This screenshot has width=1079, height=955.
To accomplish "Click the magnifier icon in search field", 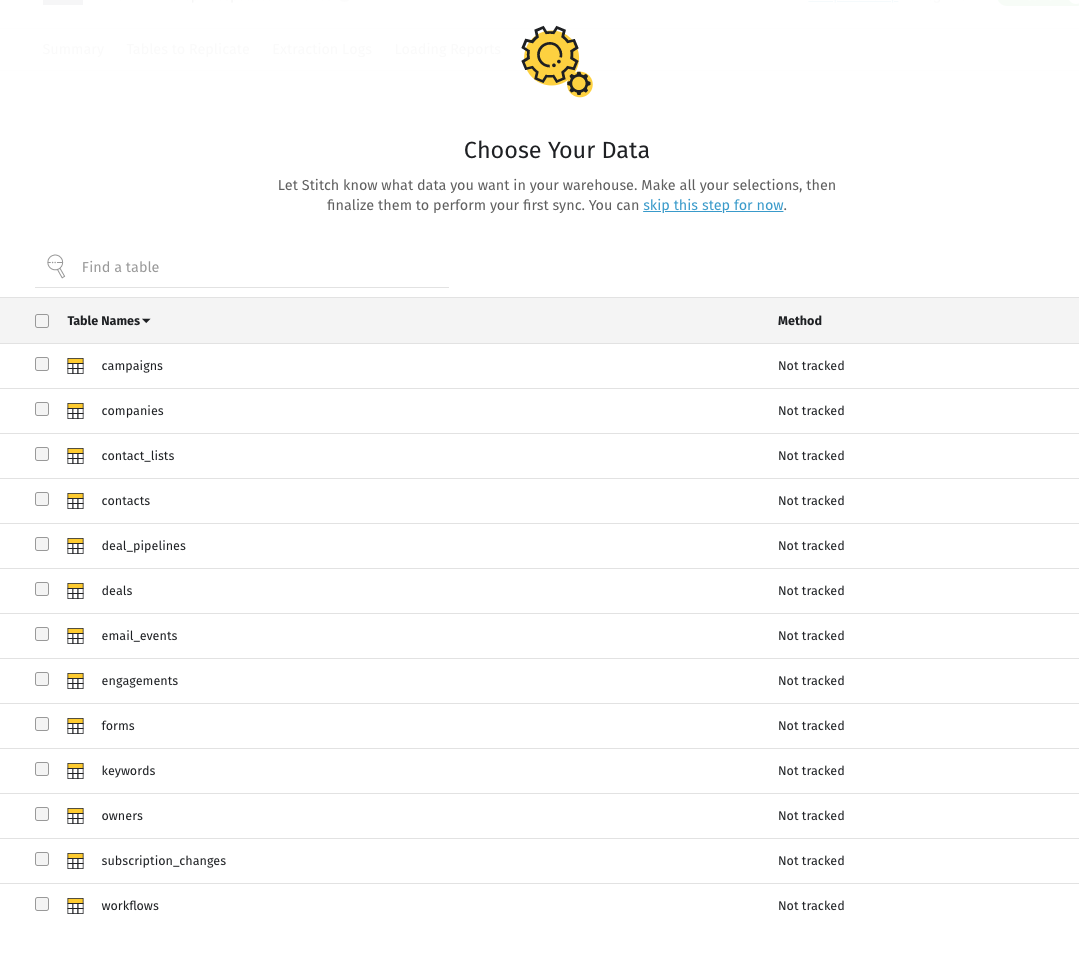I will point(56,266).
